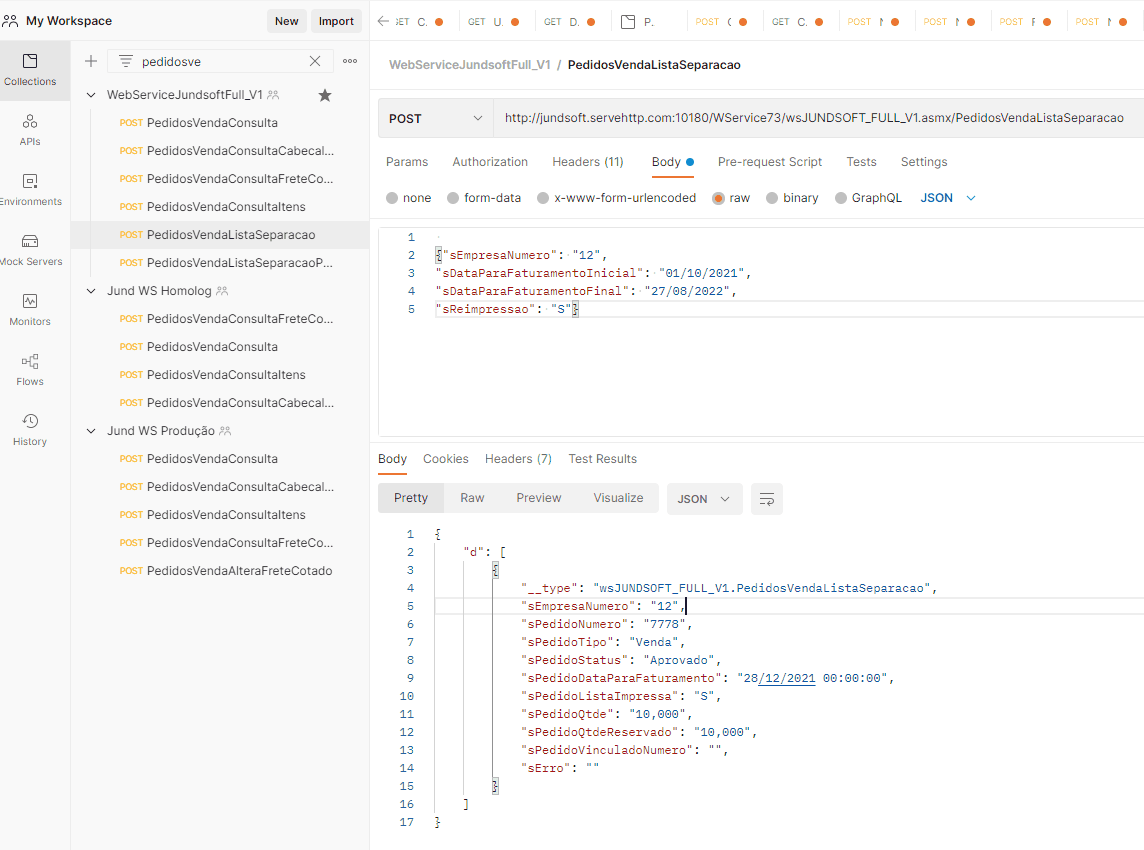Choose the binary body radio button
Image resolution: width=1144 pixels, height=850 pixels.
(772, 198)
